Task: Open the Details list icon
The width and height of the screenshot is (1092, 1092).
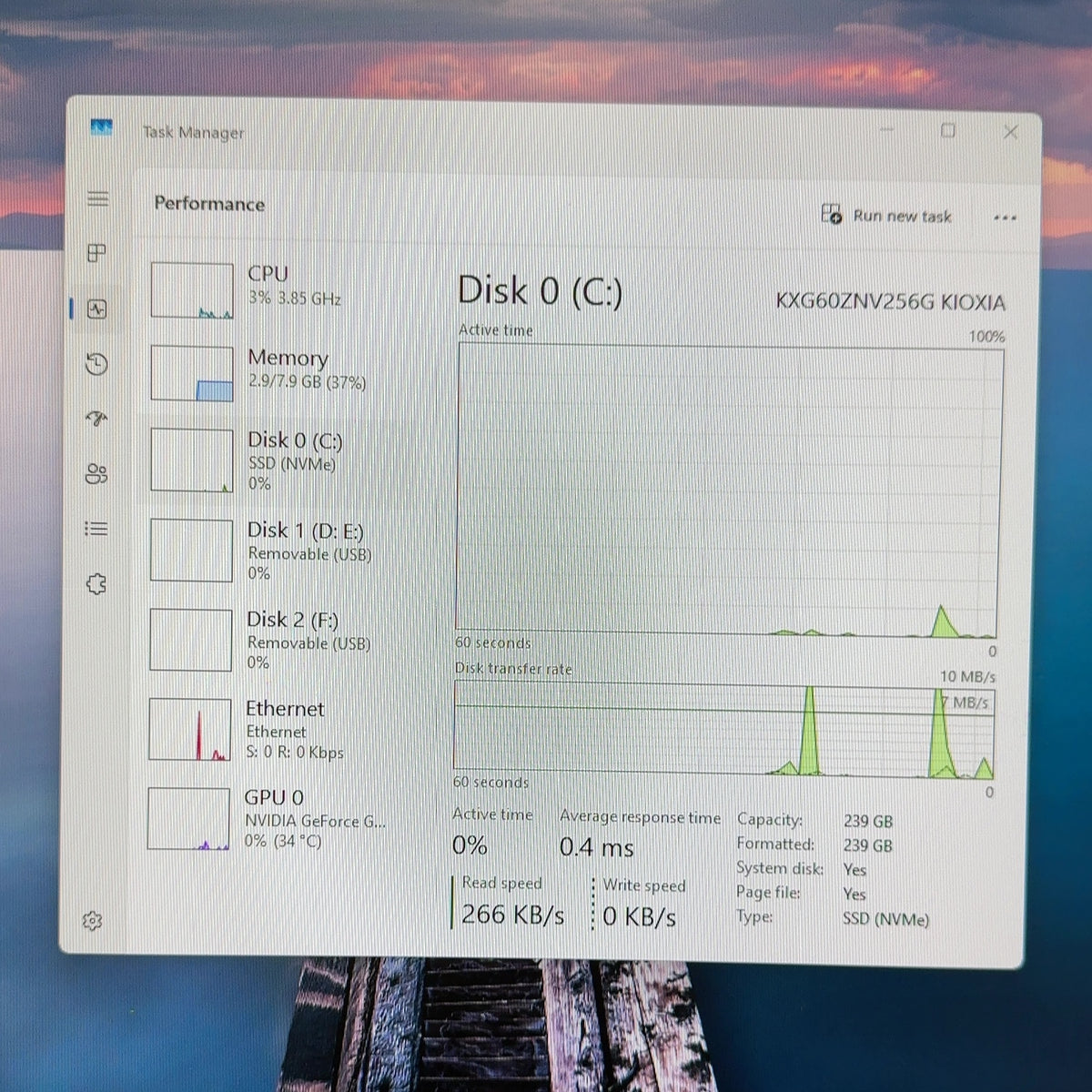Action: tap(96, 529)
